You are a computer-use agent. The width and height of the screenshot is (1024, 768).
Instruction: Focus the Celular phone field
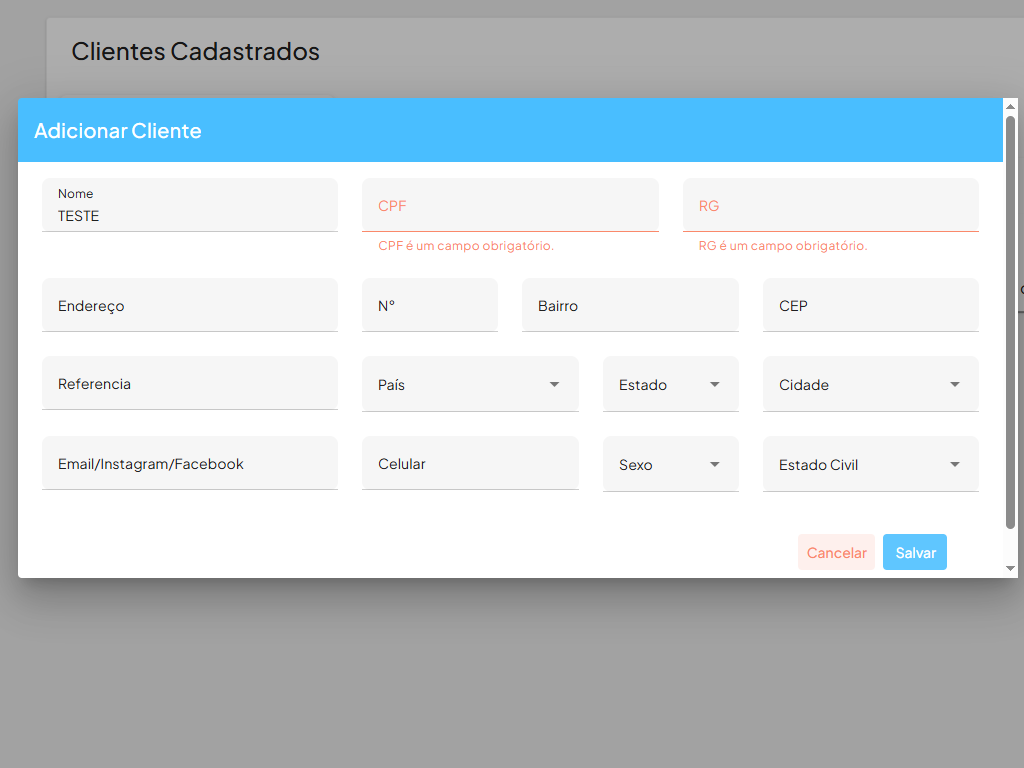coord(470,464)
